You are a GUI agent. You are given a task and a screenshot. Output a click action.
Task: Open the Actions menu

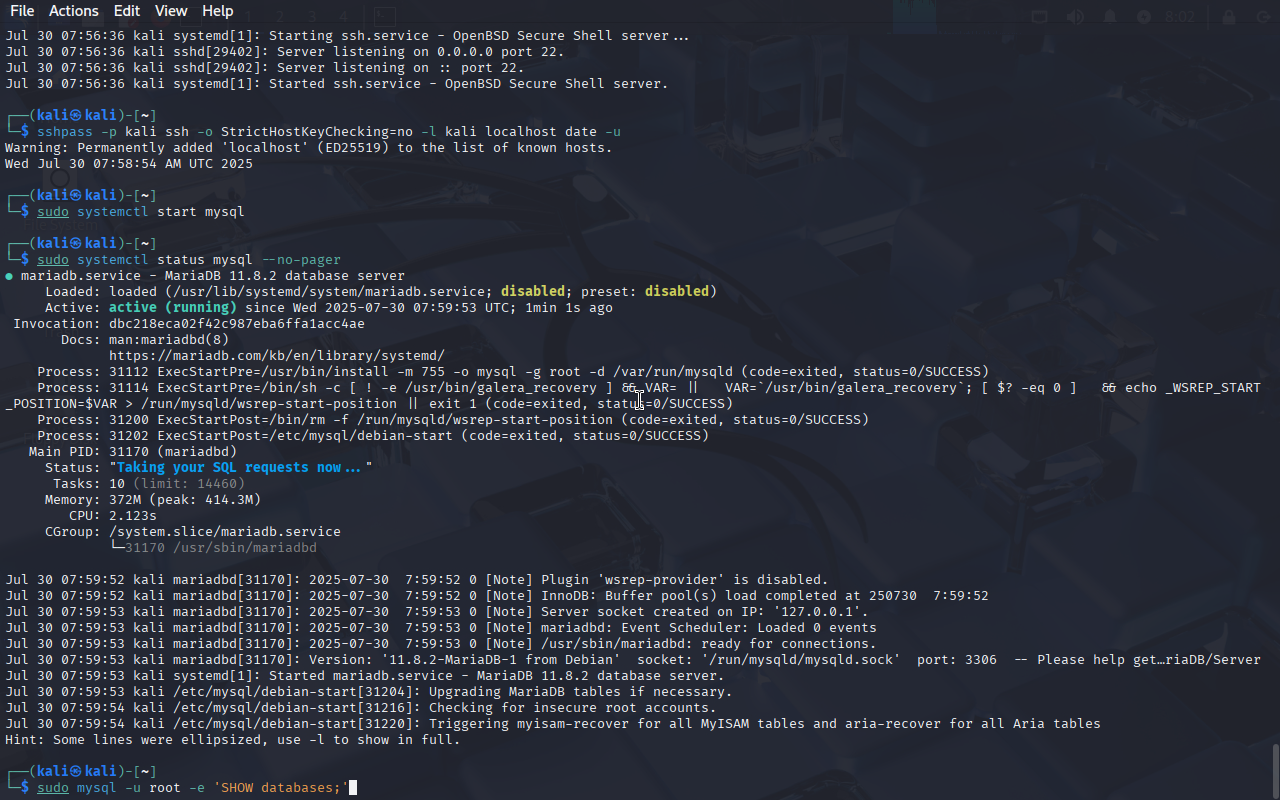tap(74, 11)
